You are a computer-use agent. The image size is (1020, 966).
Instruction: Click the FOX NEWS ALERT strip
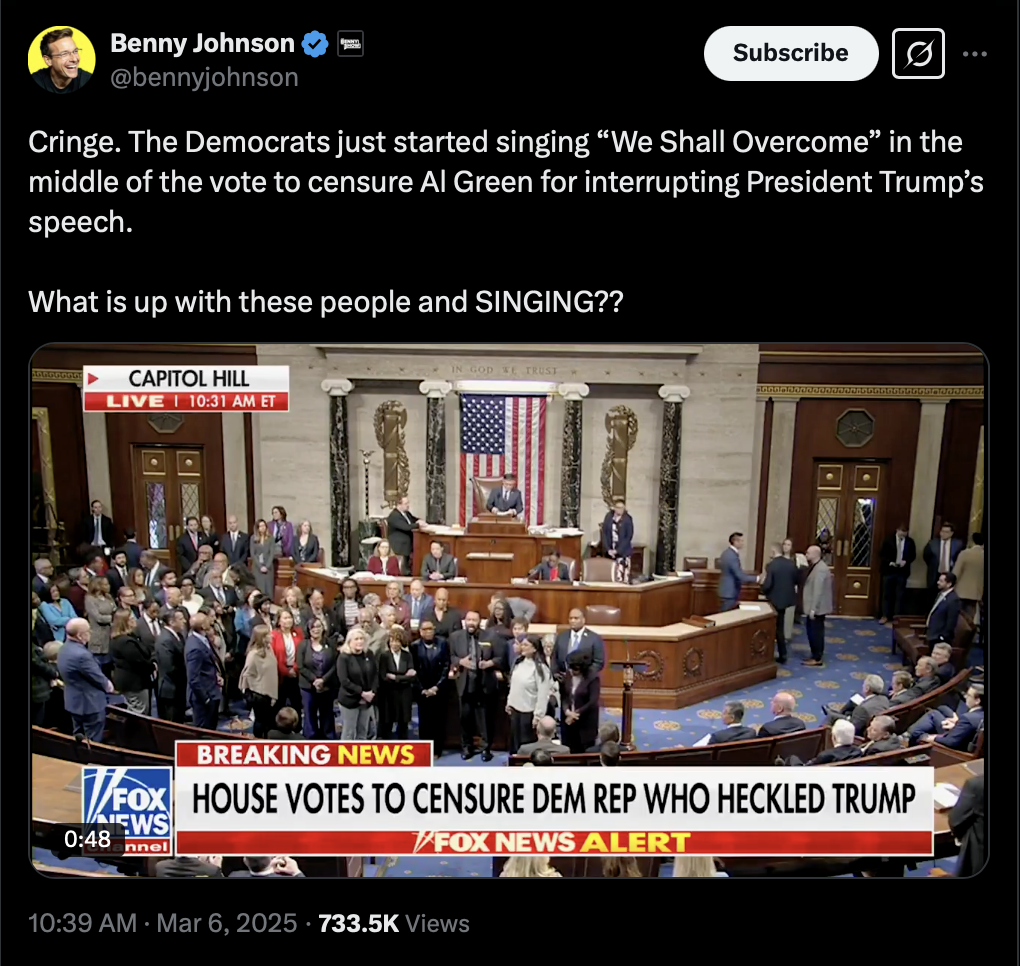pyautogui.click(x=554, y=842)
